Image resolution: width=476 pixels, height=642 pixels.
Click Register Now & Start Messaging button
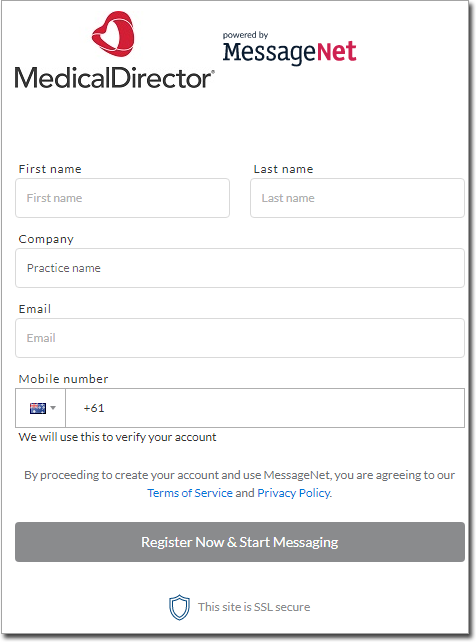(x=240, y=542)
